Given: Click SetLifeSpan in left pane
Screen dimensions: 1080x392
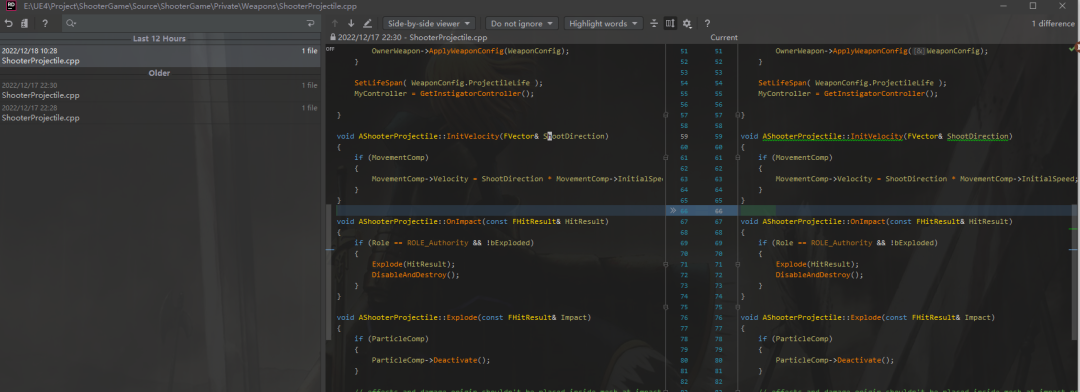Looking at the screenshot, I should 378,83.
